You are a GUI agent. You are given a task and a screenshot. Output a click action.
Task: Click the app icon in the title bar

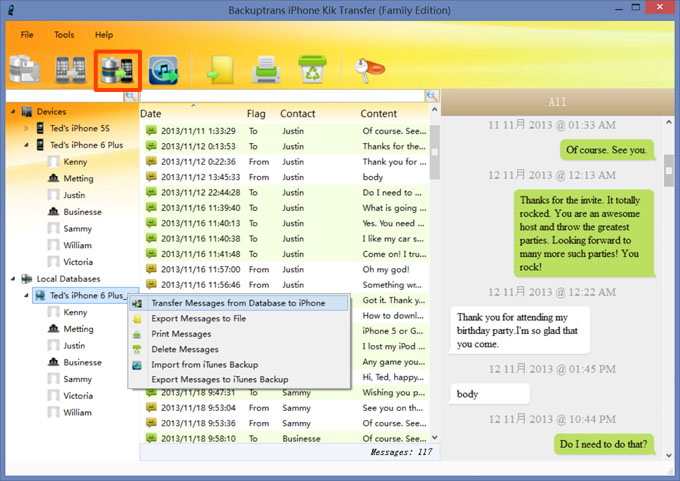tap(11, 10)
